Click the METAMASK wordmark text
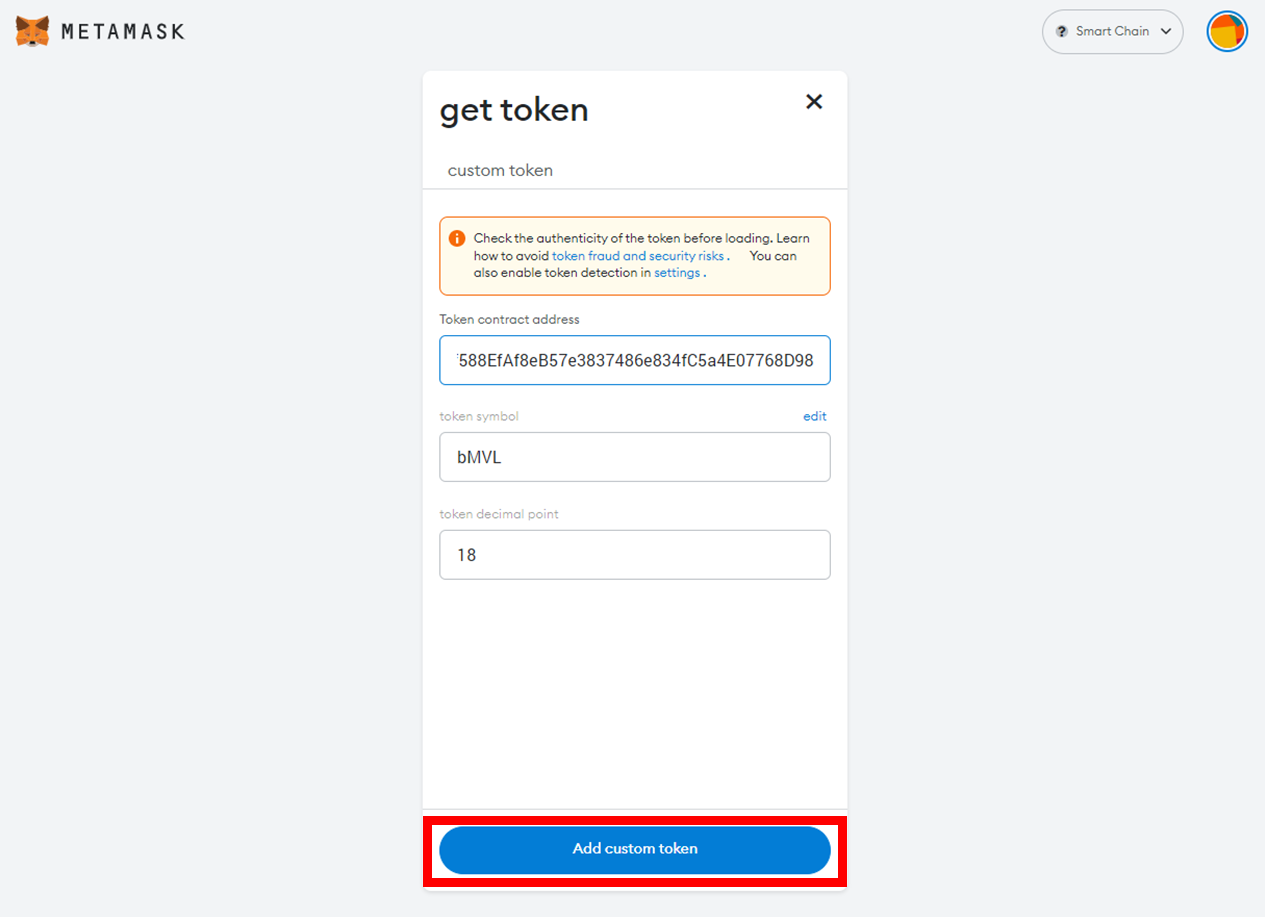The image size is (1265, 917). click(123, 32)
